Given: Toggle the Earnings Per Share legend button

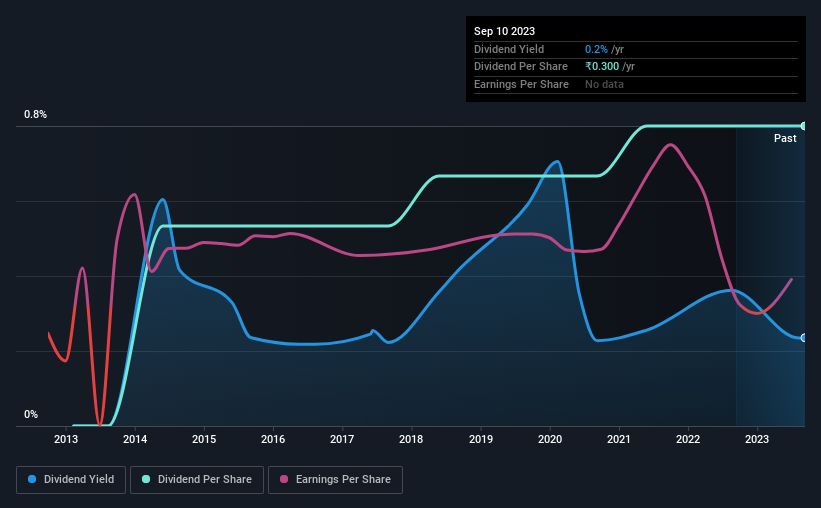Looking at the screenshot, I should coord(335,480).
